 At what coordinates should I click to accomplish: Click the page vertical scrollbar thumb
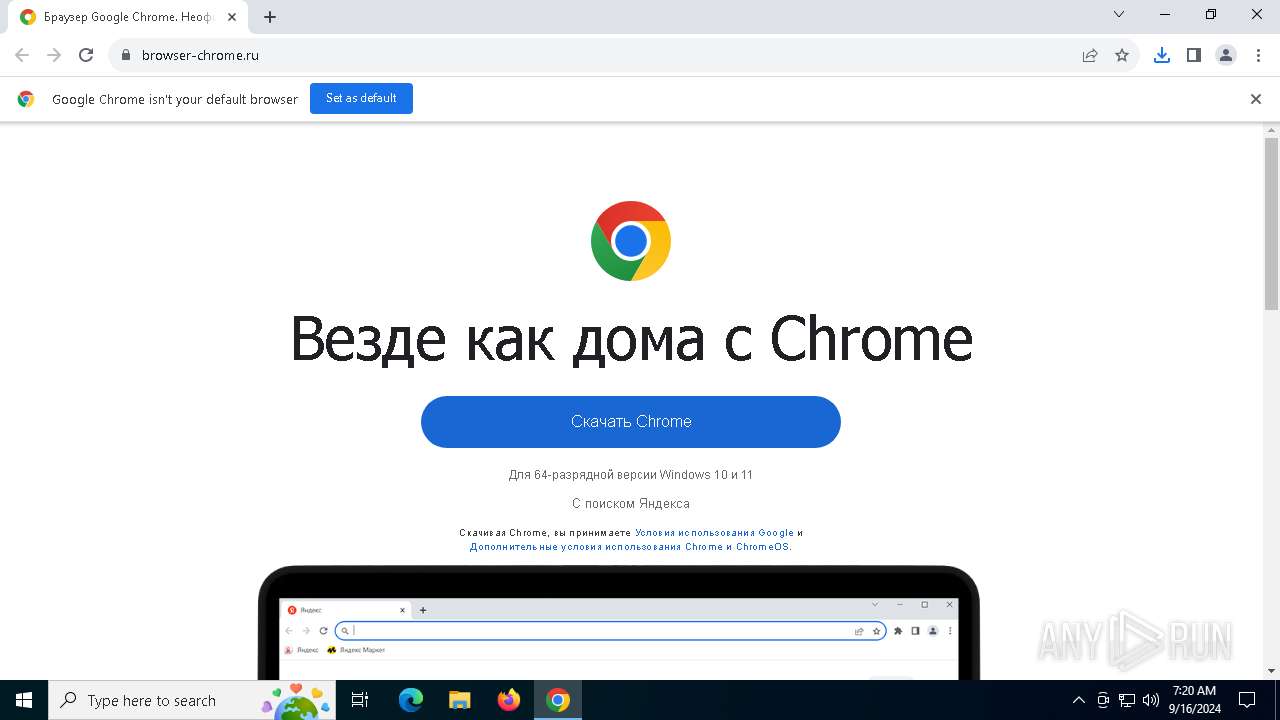1272,224
